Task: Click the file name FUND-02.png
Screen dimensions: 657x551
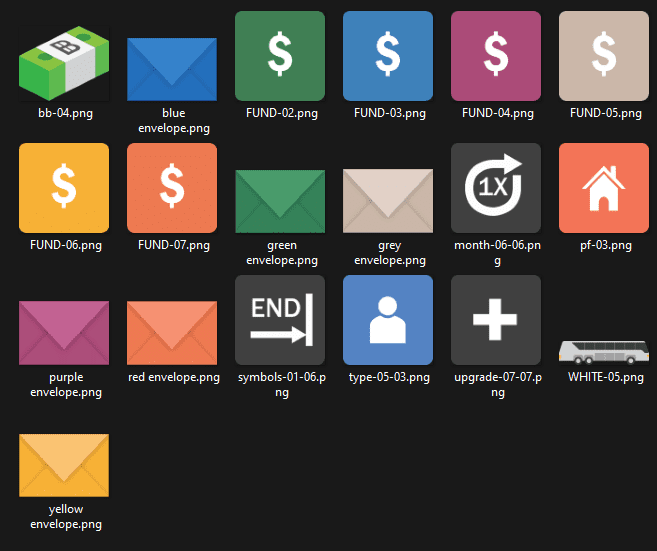Action: pos(282,113)
